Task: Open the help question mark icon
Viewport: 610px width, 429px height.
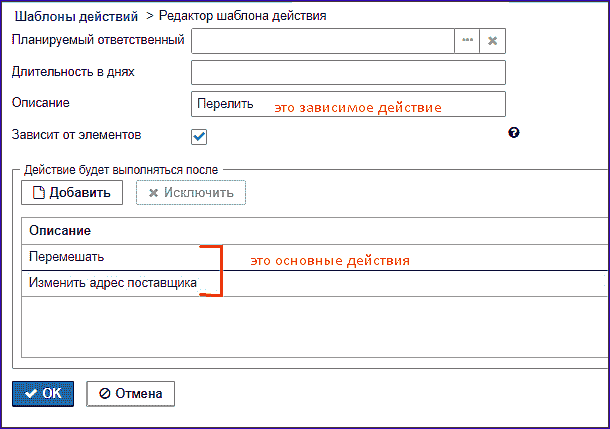Action: pyautogui.click(x=514, y=133)
